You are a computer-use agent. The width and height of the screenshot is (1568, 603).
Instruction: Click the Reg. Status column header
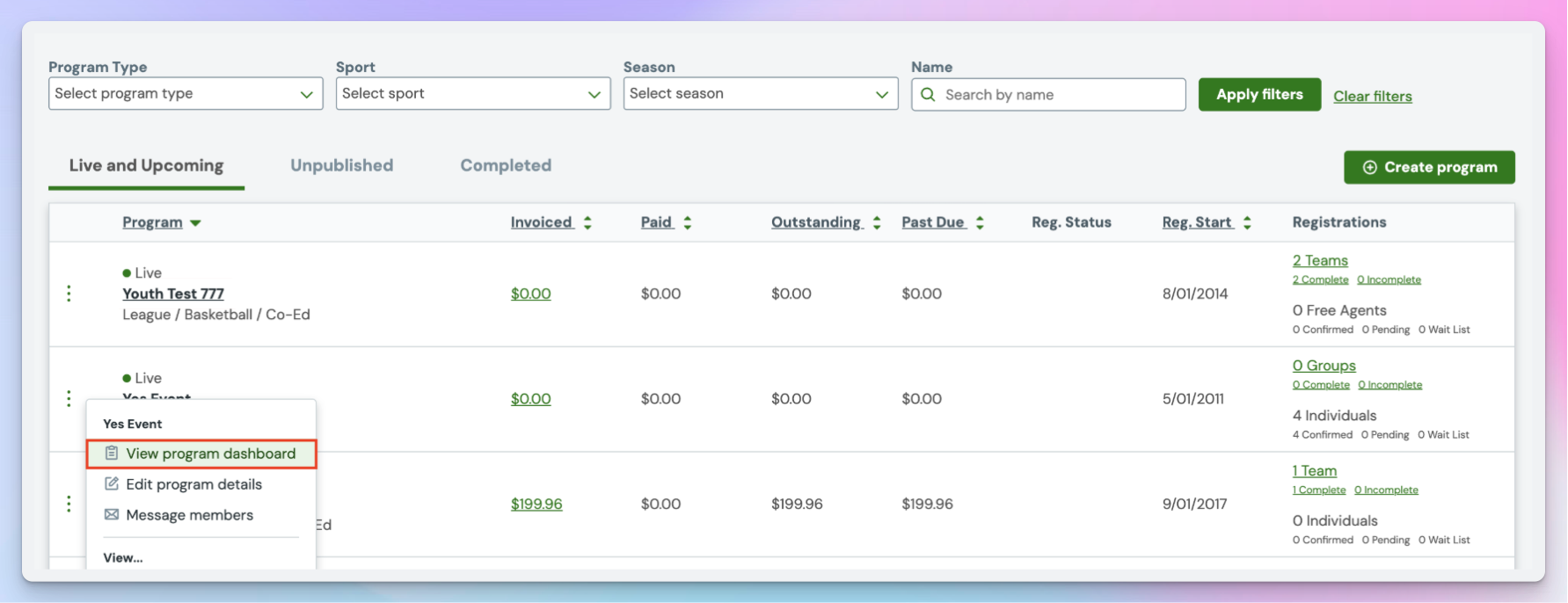point(1071,222)
